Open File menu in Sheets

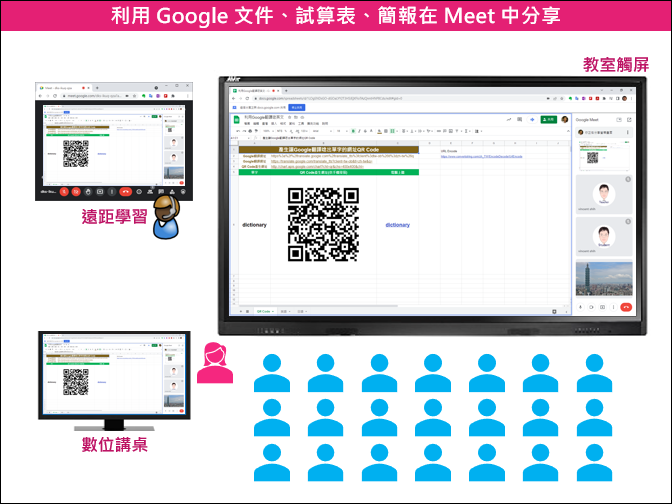[x=247, y=123]
